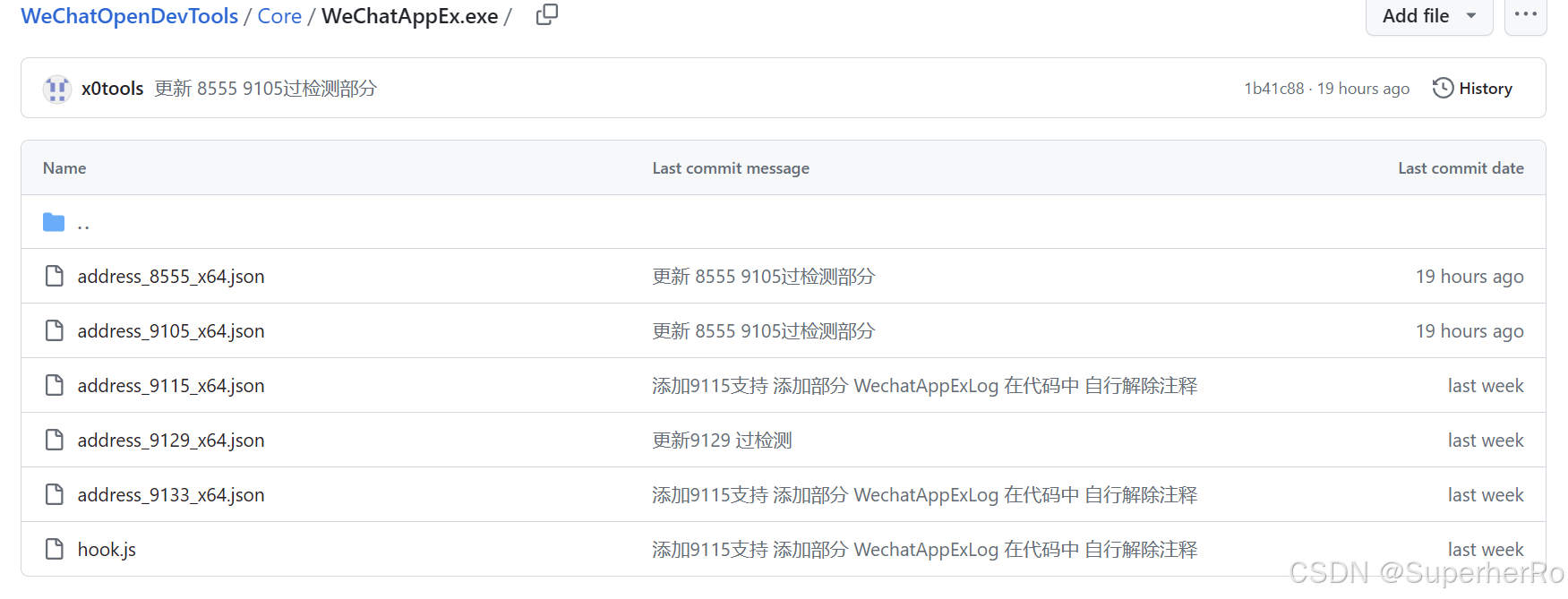Screen dimensions: 1568x599
Task: Open address_8555_x64.json file
Action: (171, 277)
